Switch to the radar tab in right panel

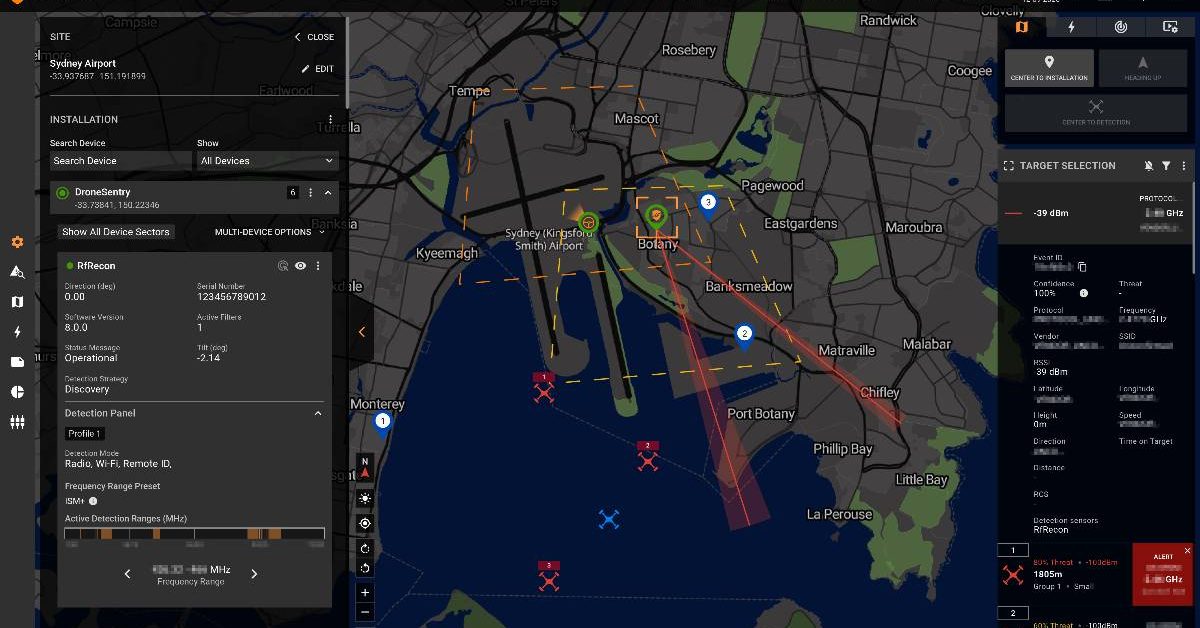1121,27
